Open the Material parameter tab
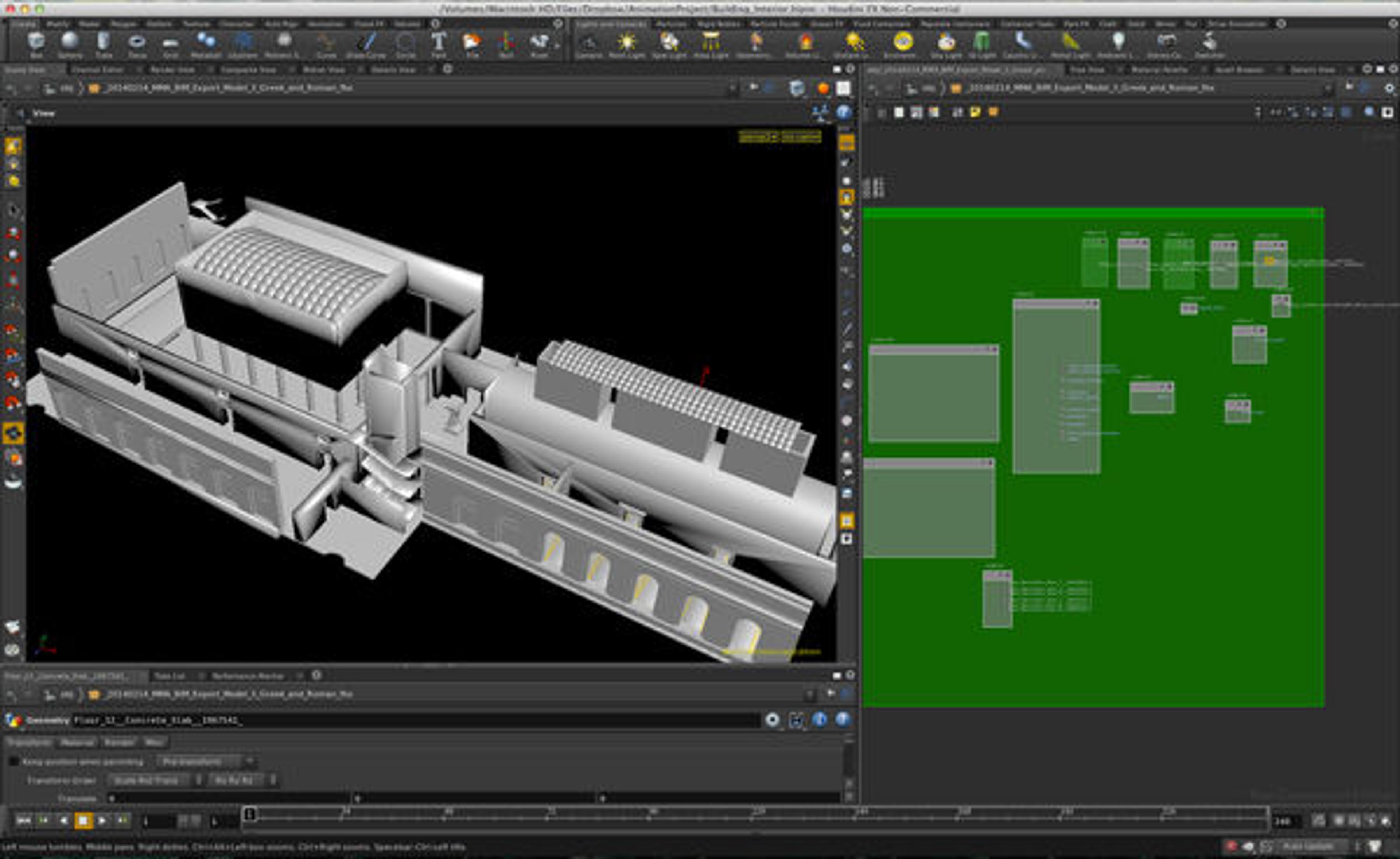The width and height of the screenshot is (1400, 859). tap(77, 742)
